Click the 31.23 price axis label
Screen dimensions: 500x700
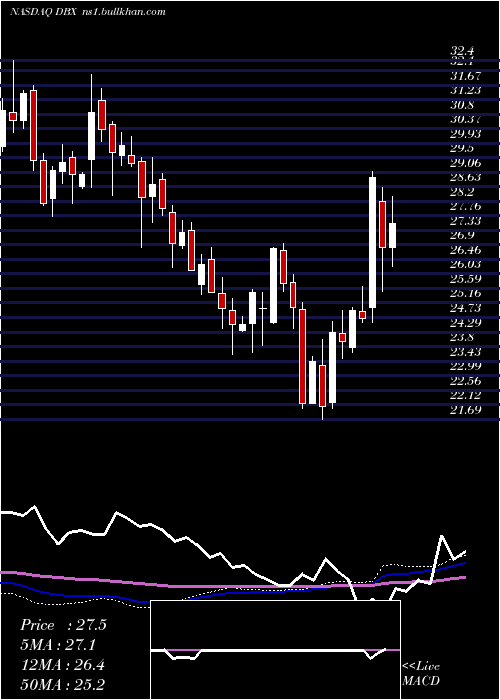[x=466, y=91]
